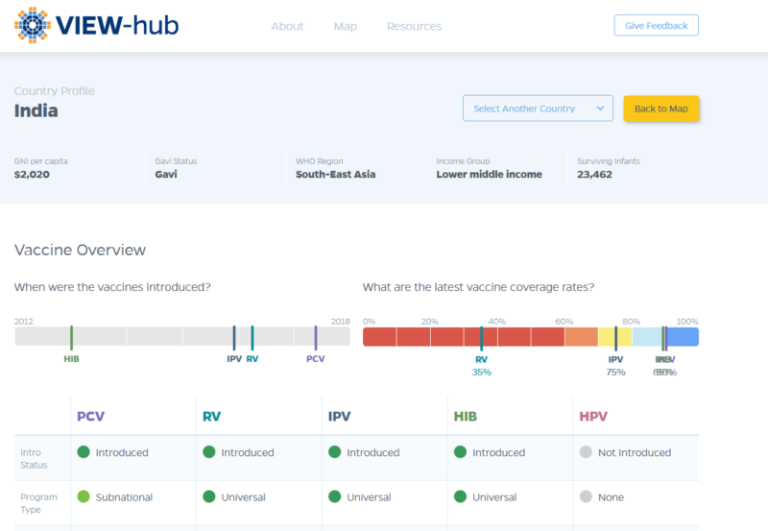Open the About page

pos(288,26)
